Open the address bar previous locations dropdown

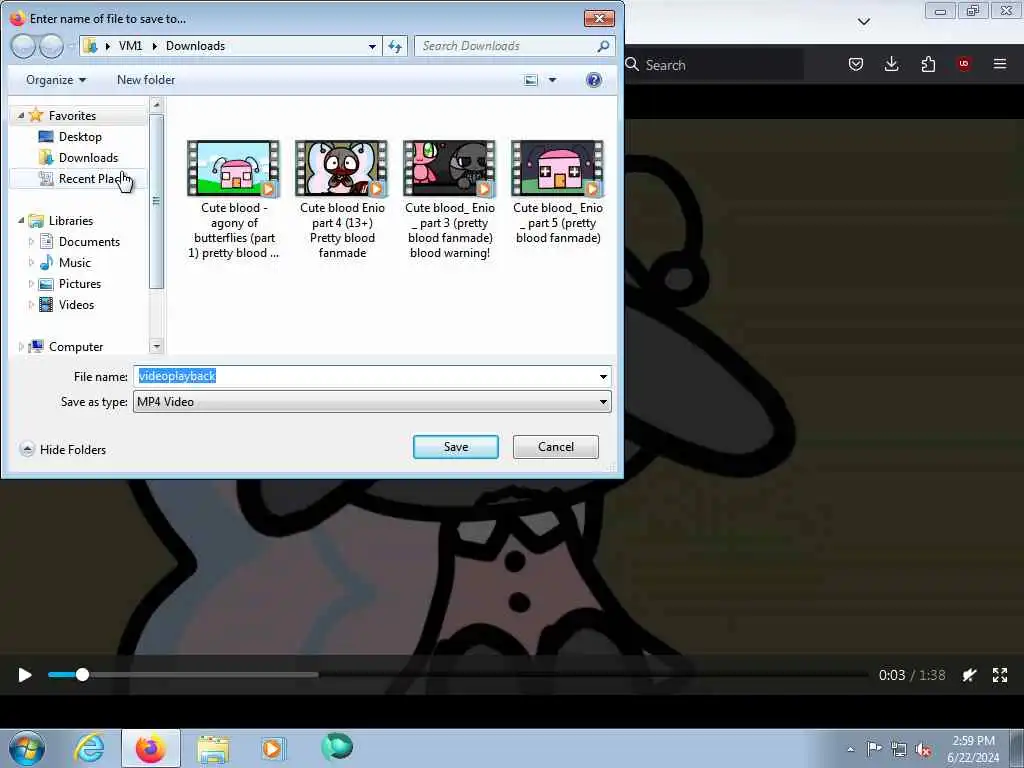372,46
